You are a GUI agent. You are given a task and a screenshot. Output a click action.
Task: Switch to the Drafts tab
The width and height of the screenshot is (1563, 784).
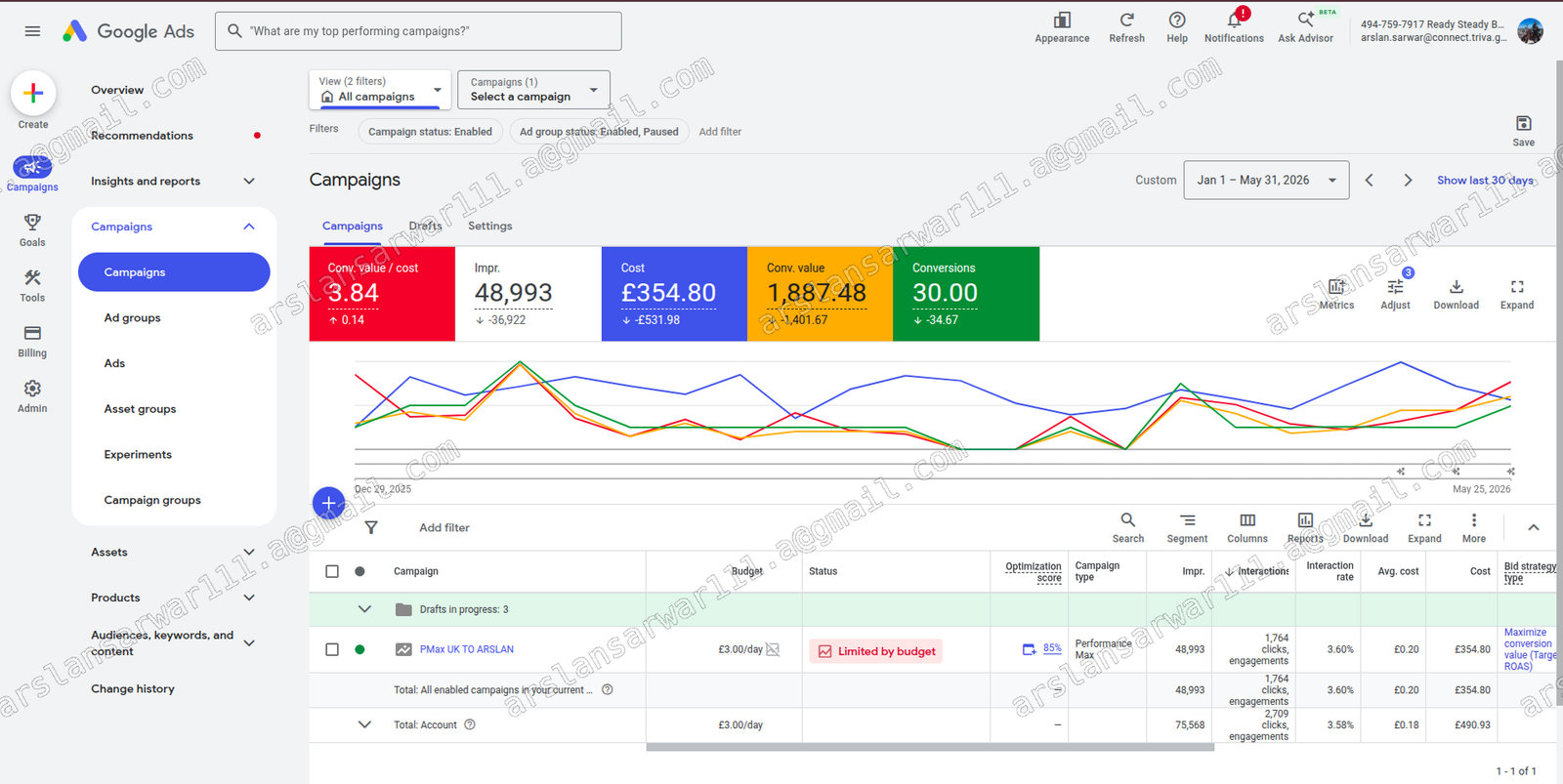pyautogui.click(x=425, y=226)
